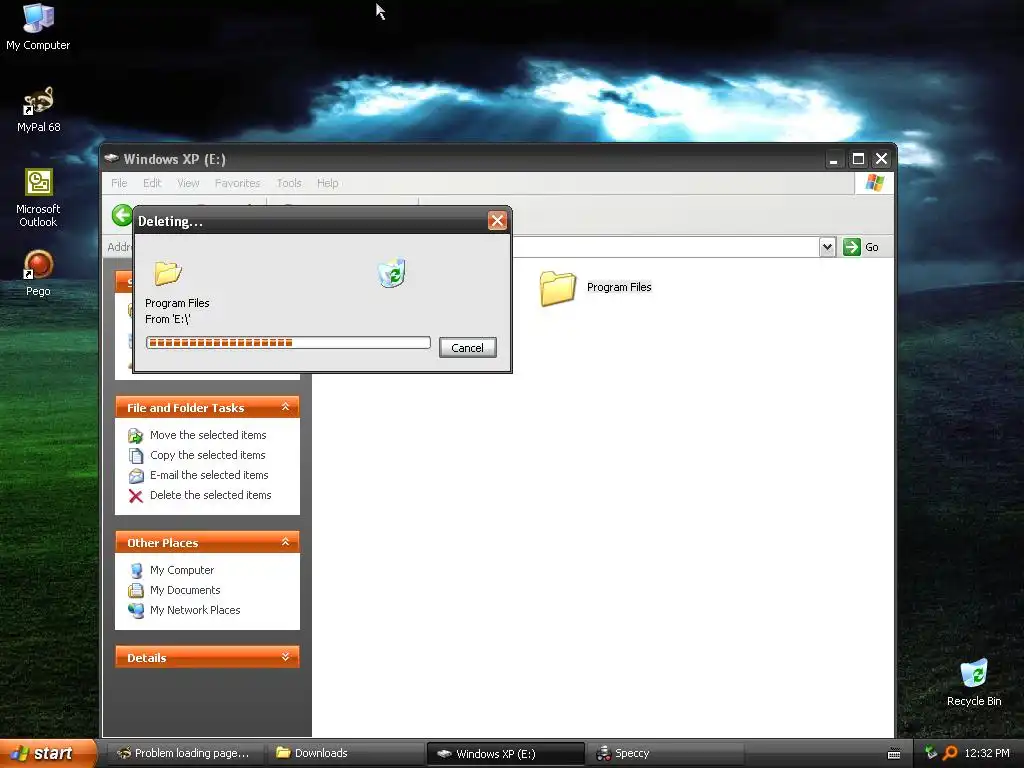Click Delete the selected items link

[210, 495]
